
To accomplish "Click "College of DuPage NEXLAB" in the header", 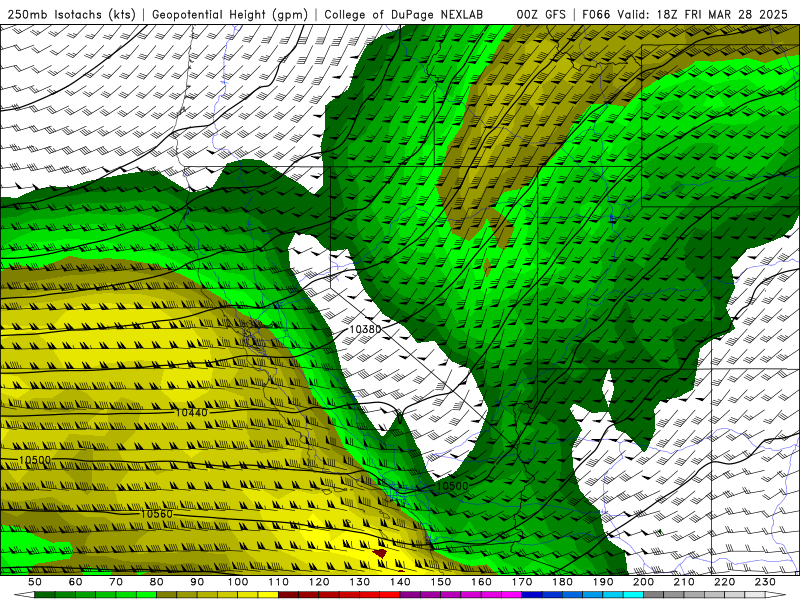I will (404, 15).
